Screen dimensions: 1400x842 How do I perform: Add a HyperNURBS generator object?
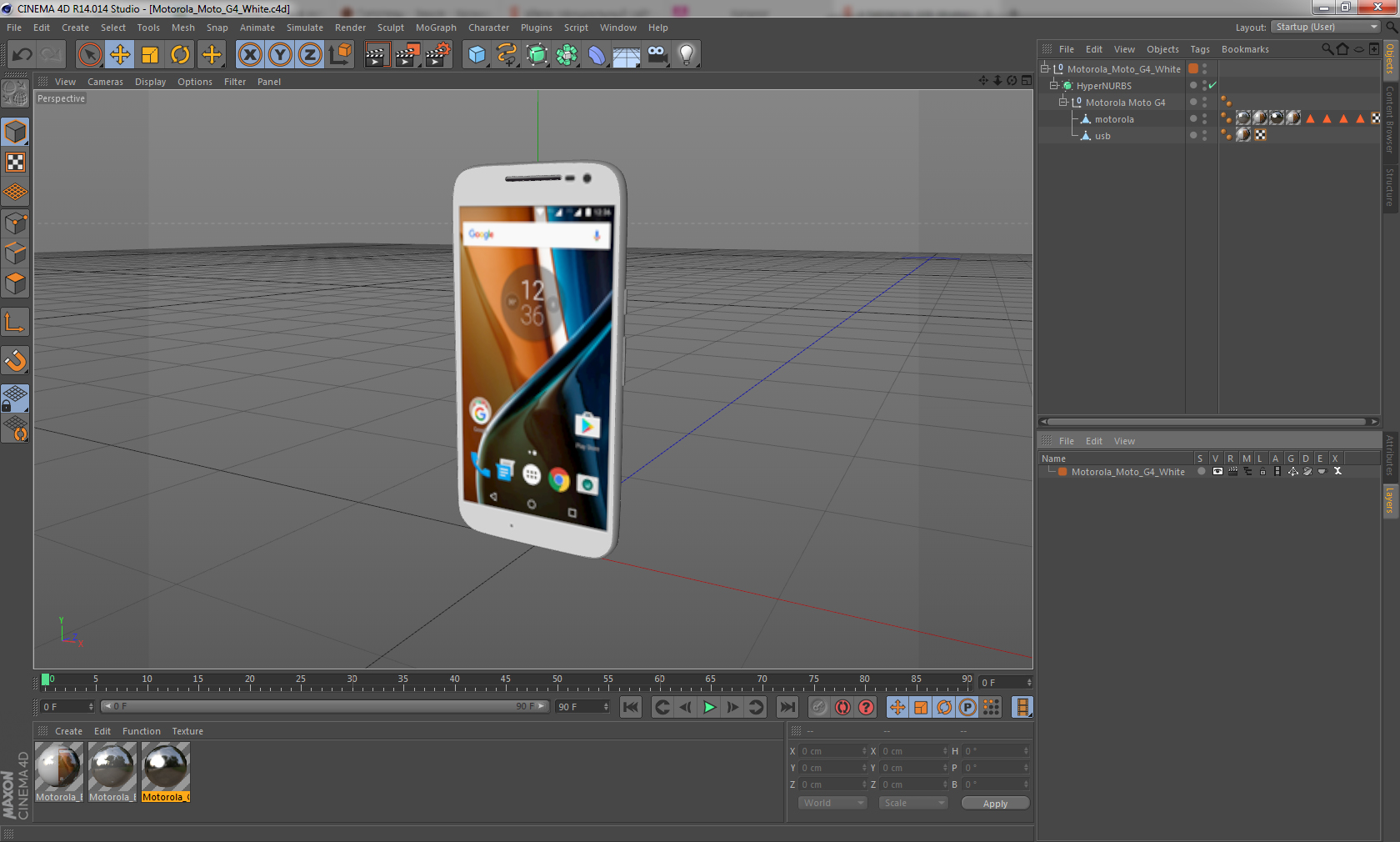pyautogui.click(x=537, y=55)
